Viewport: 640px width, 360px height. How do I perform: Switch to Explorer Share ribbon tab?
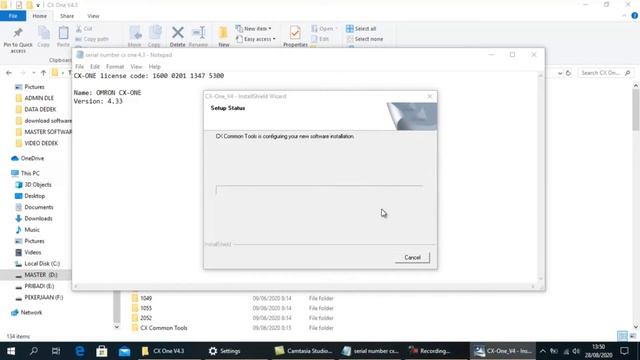coord(67,16)
